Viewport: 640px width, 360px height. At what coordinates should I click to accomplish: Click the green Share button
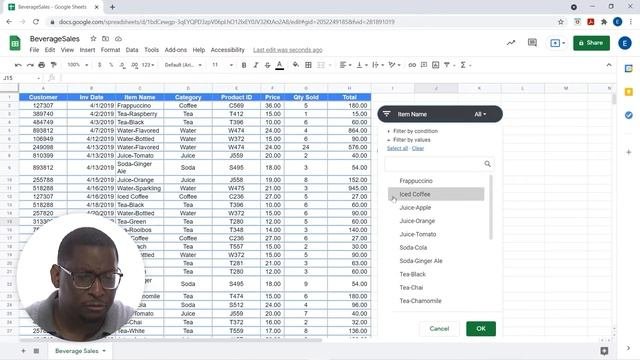[591, 43]
